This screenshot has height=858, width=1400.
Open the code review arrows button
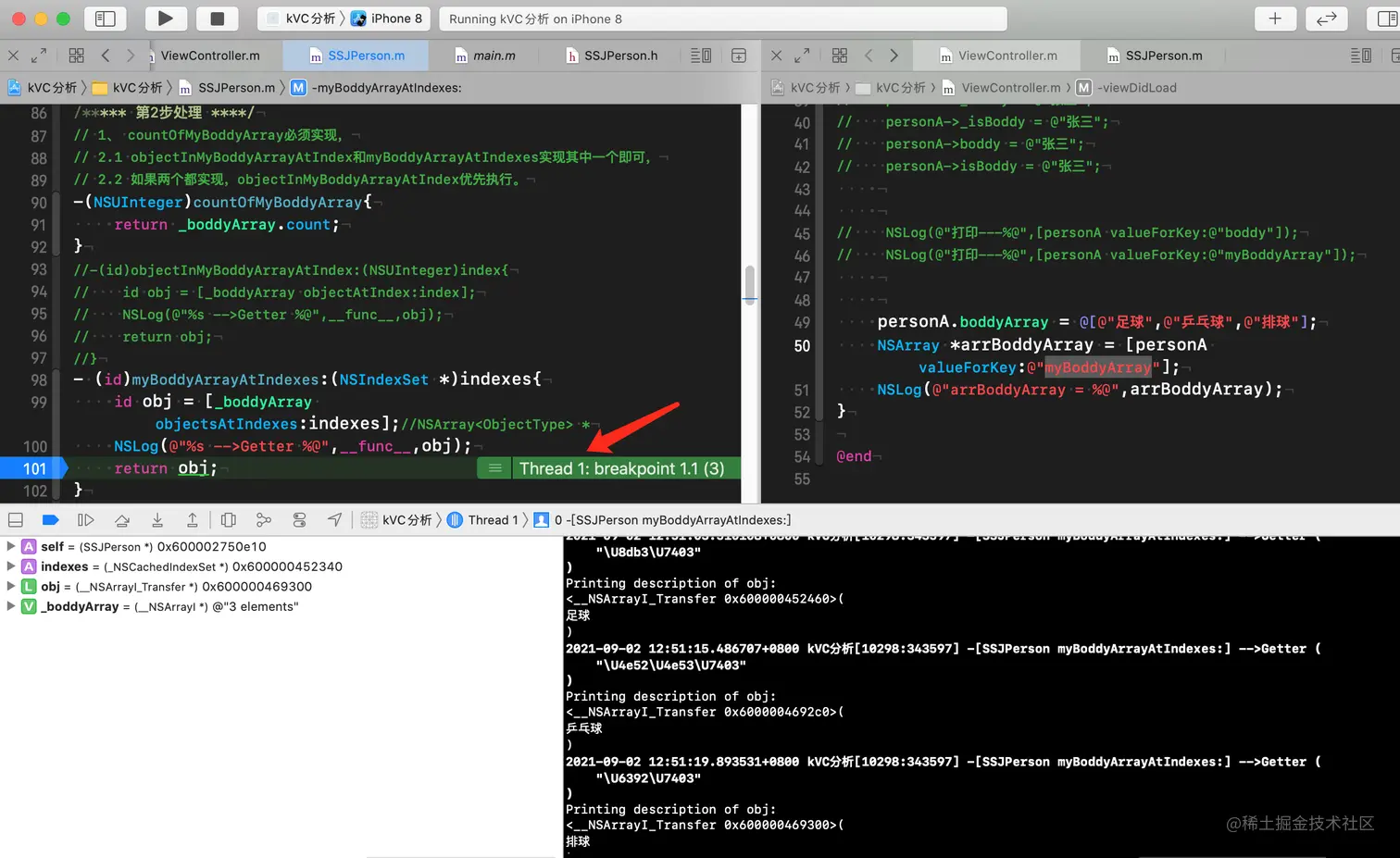pos(1327,19)
